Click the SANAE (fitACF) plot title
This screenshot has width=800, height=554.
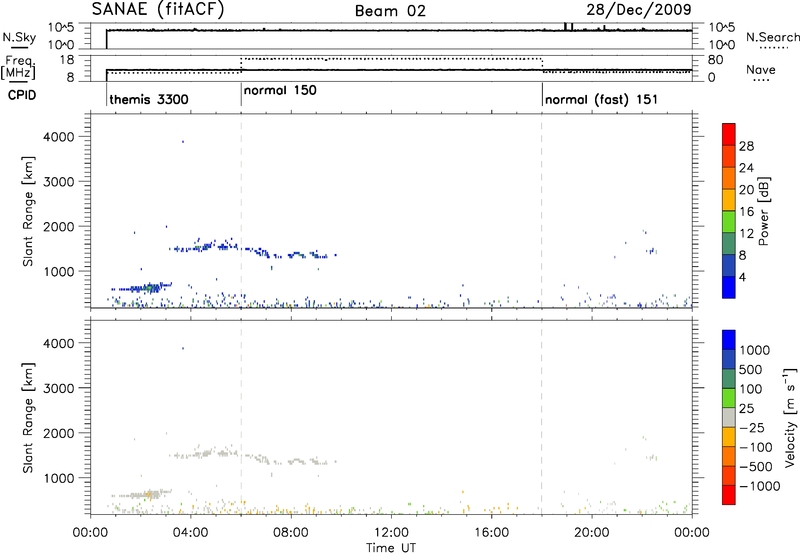[158, 9]
